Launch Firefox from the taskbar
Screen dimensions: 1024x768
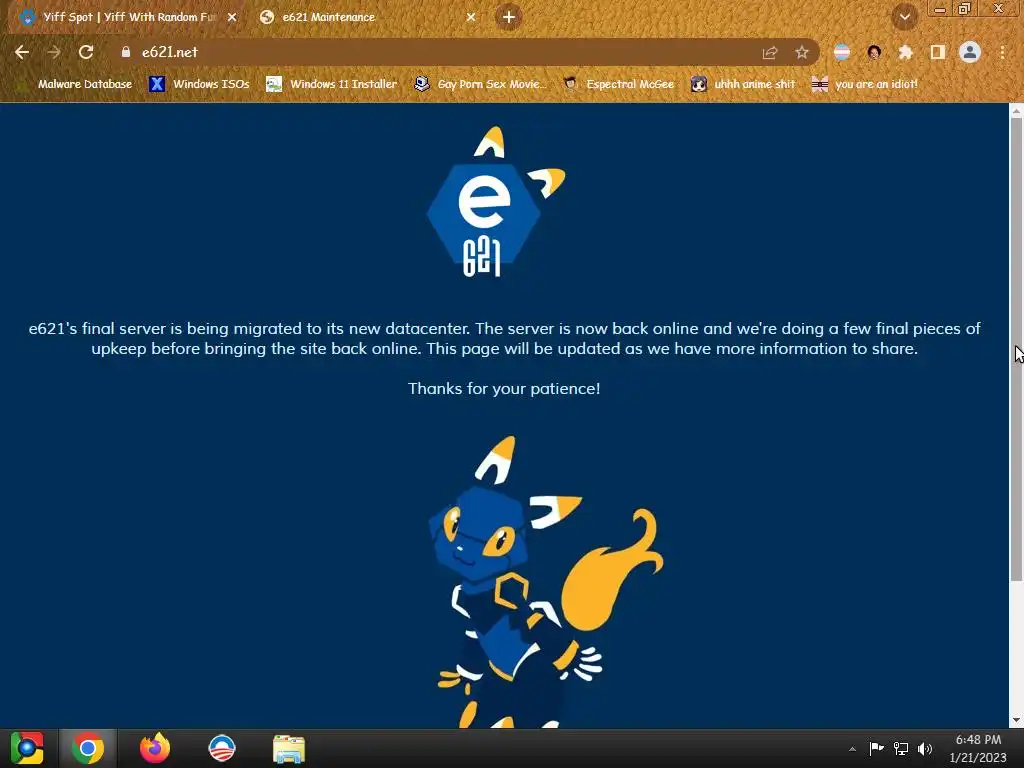click(x=155, y=748)
